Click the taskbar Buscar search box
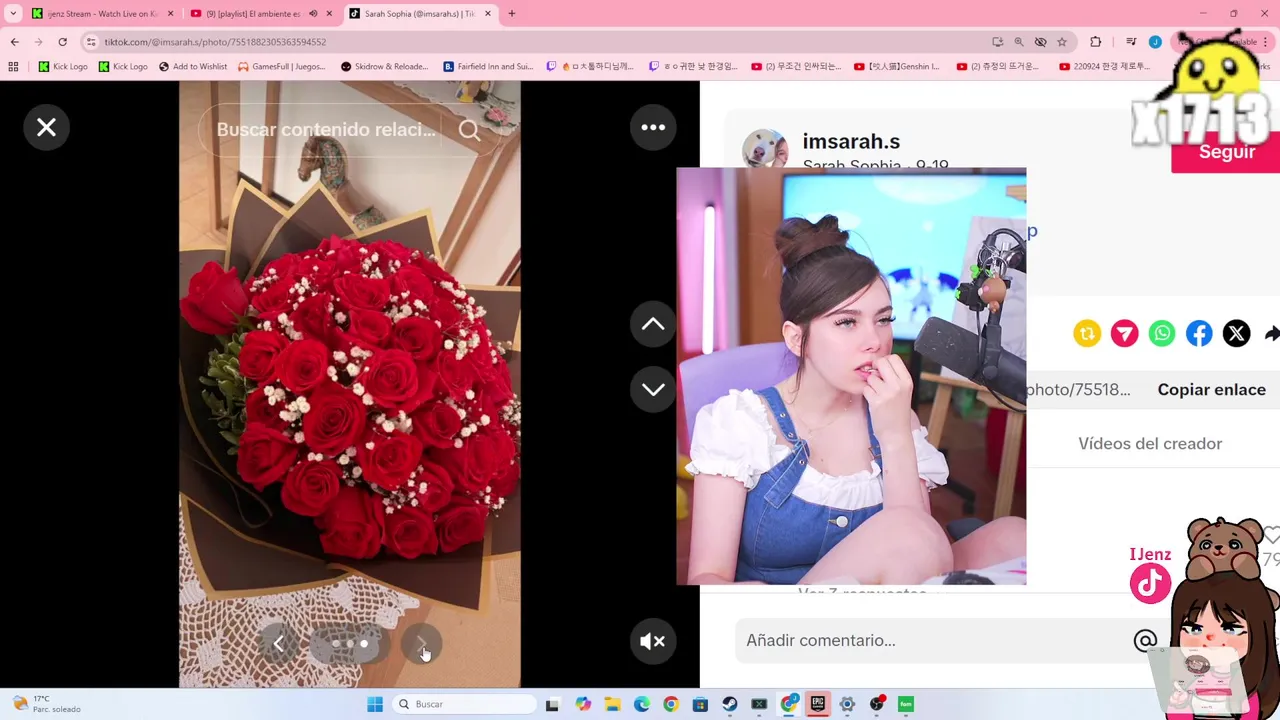Image resolution: width=1280 pixels, height=720 pixels. tap(466, 704)
